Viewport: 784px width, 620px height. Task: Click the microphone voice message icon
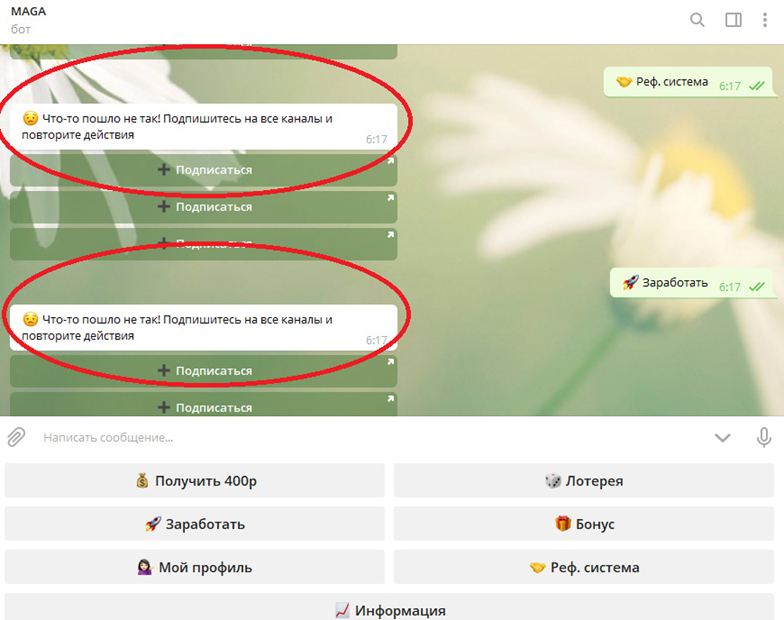pyautogui.click(x=764, y=437)
